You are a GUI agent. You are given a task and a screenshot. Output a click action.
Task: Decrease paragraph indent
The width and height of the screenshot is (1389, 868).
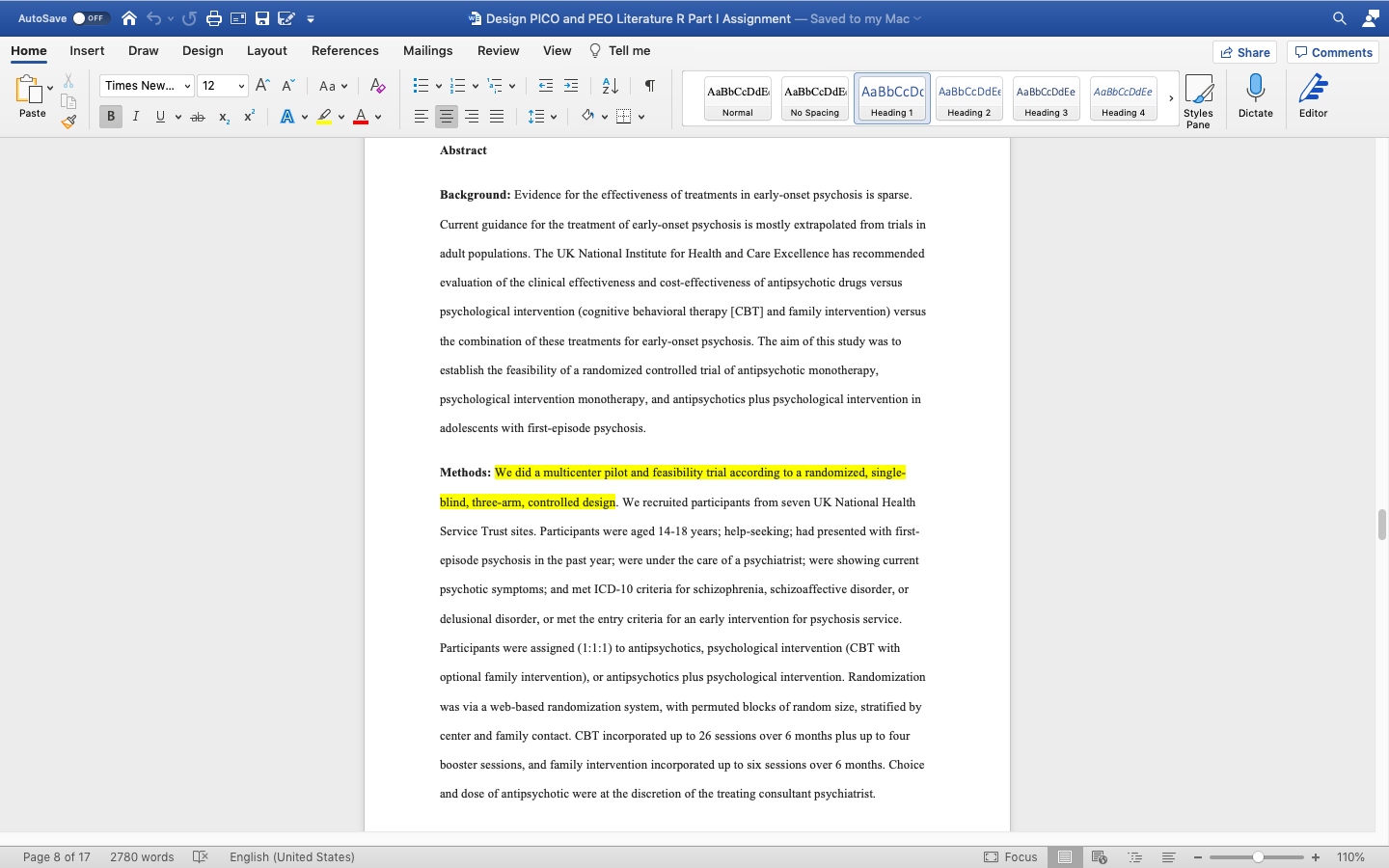coord(546,86)
